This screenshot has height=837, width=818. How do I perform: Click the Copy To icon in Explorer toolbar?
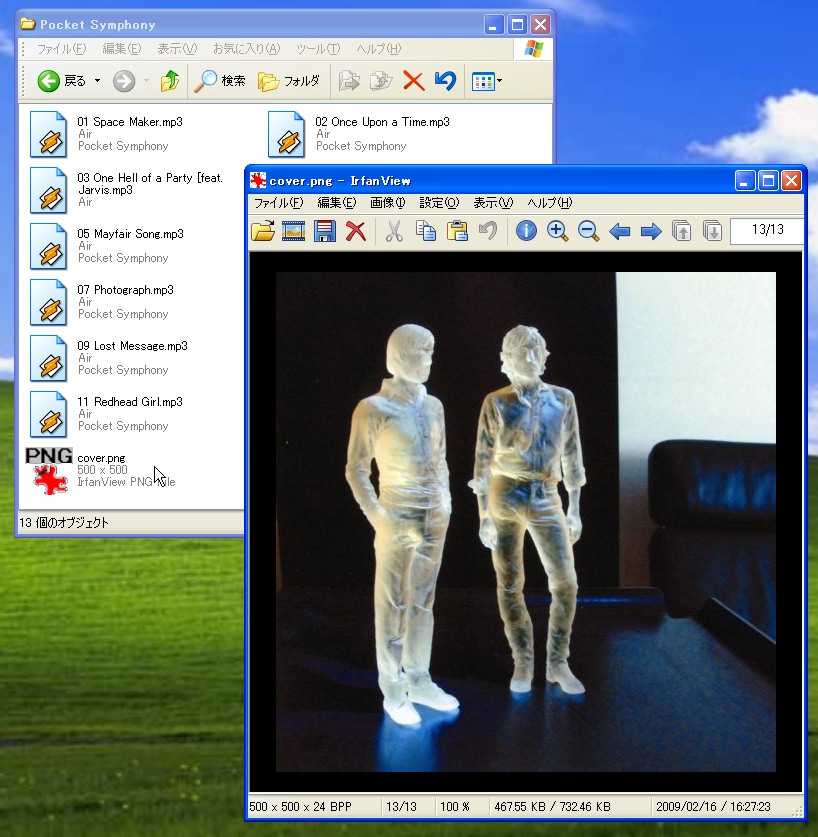pos(381,81)
